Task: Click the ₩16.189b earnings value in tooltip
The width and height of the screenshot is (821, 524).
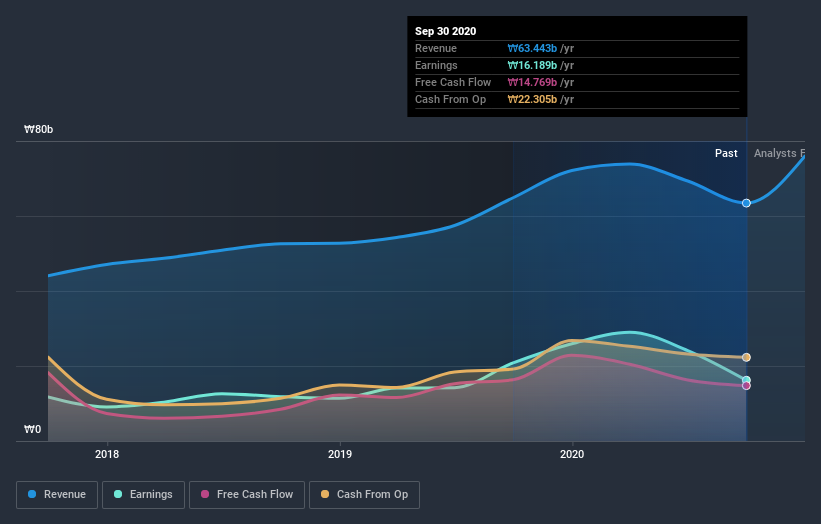Action: 532,65
